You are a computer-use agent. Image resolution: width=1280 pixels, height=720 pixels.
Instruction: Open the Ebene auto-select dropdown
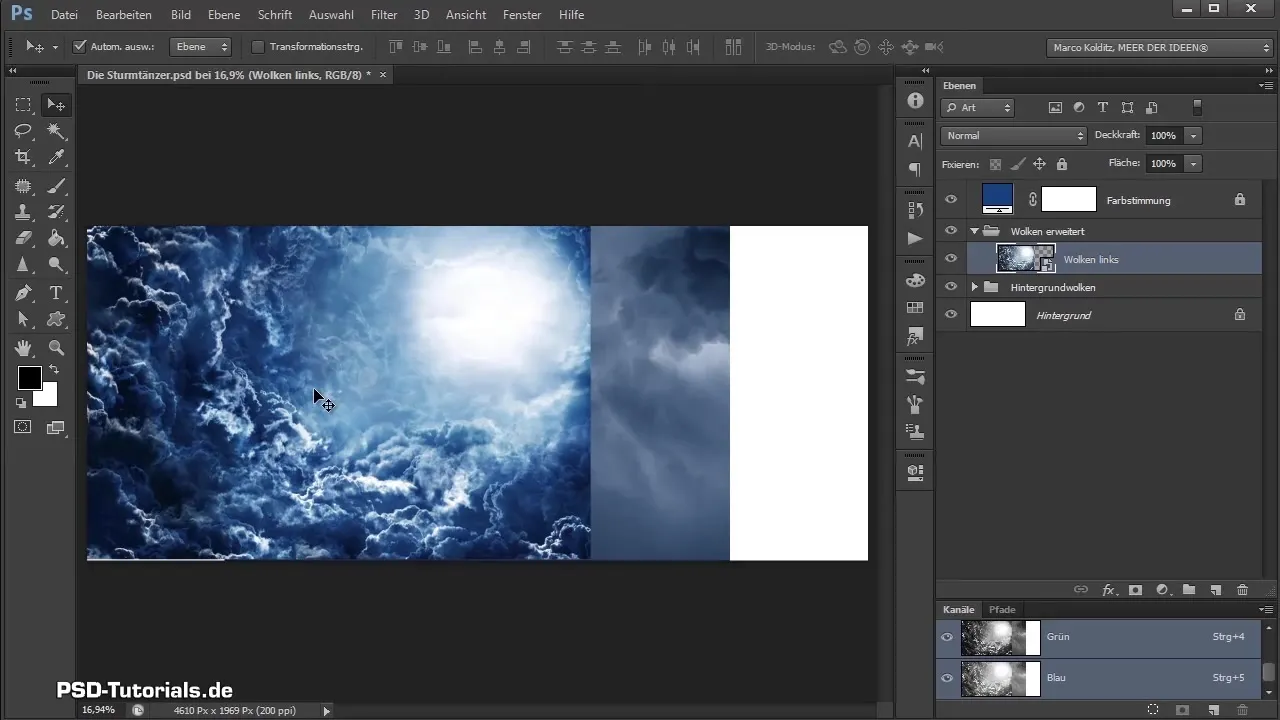(201, 47)
